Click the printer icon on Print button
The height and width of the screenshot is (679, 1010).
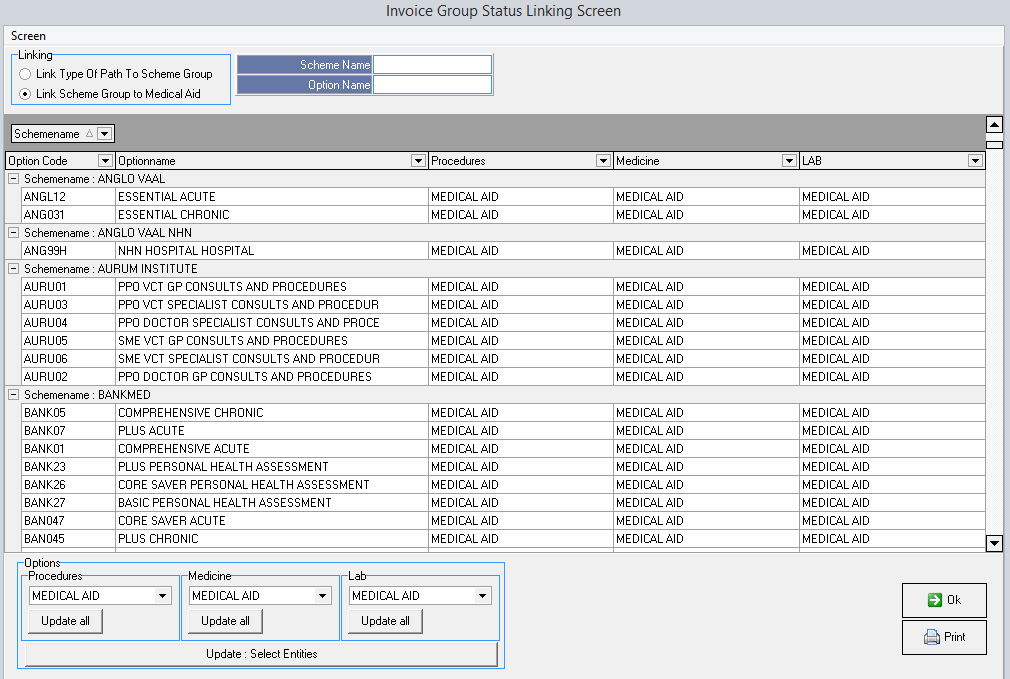point(932,637)
